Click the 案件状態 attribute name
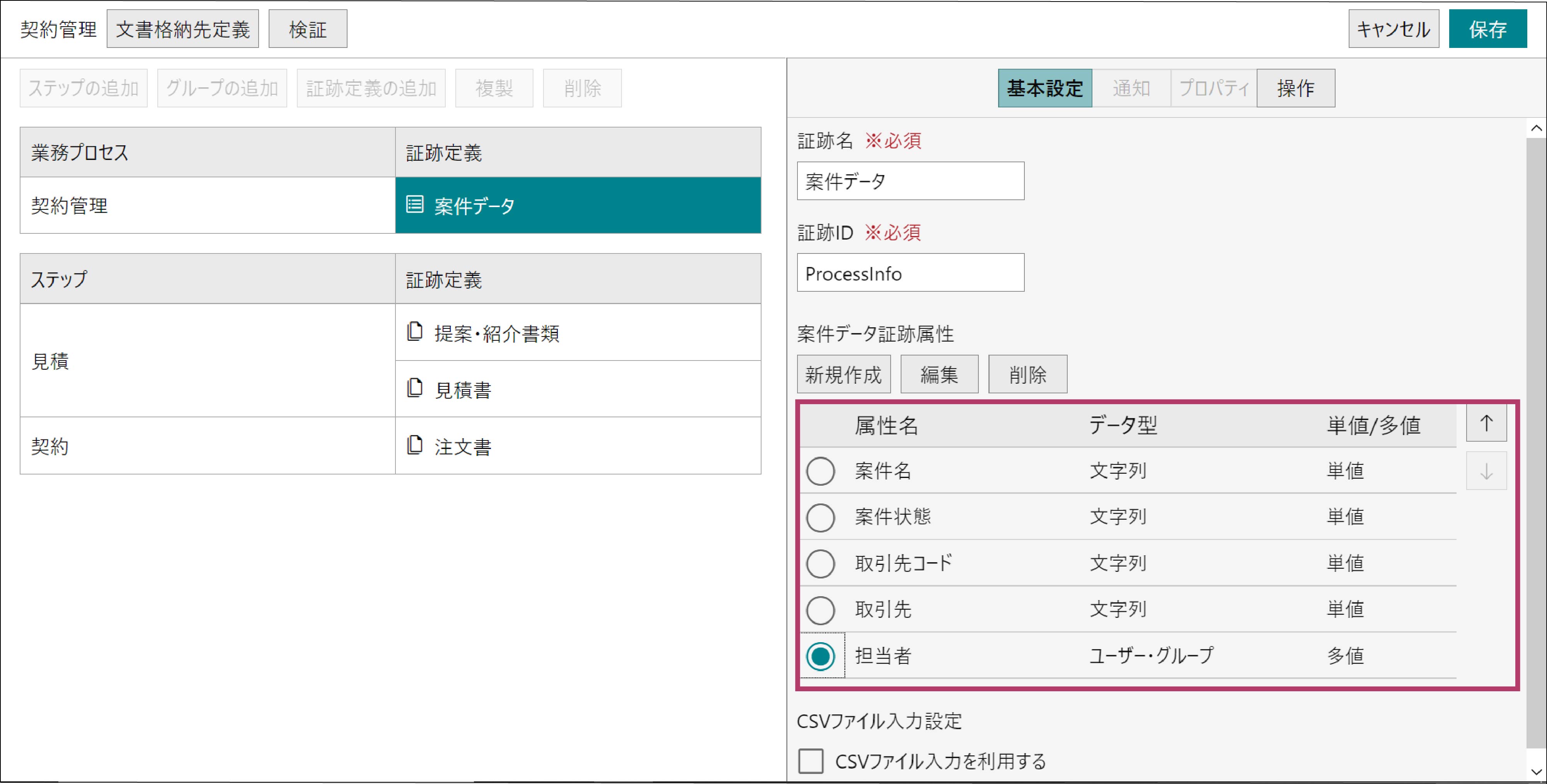1547x784 pixels. (x=893, y=517)
